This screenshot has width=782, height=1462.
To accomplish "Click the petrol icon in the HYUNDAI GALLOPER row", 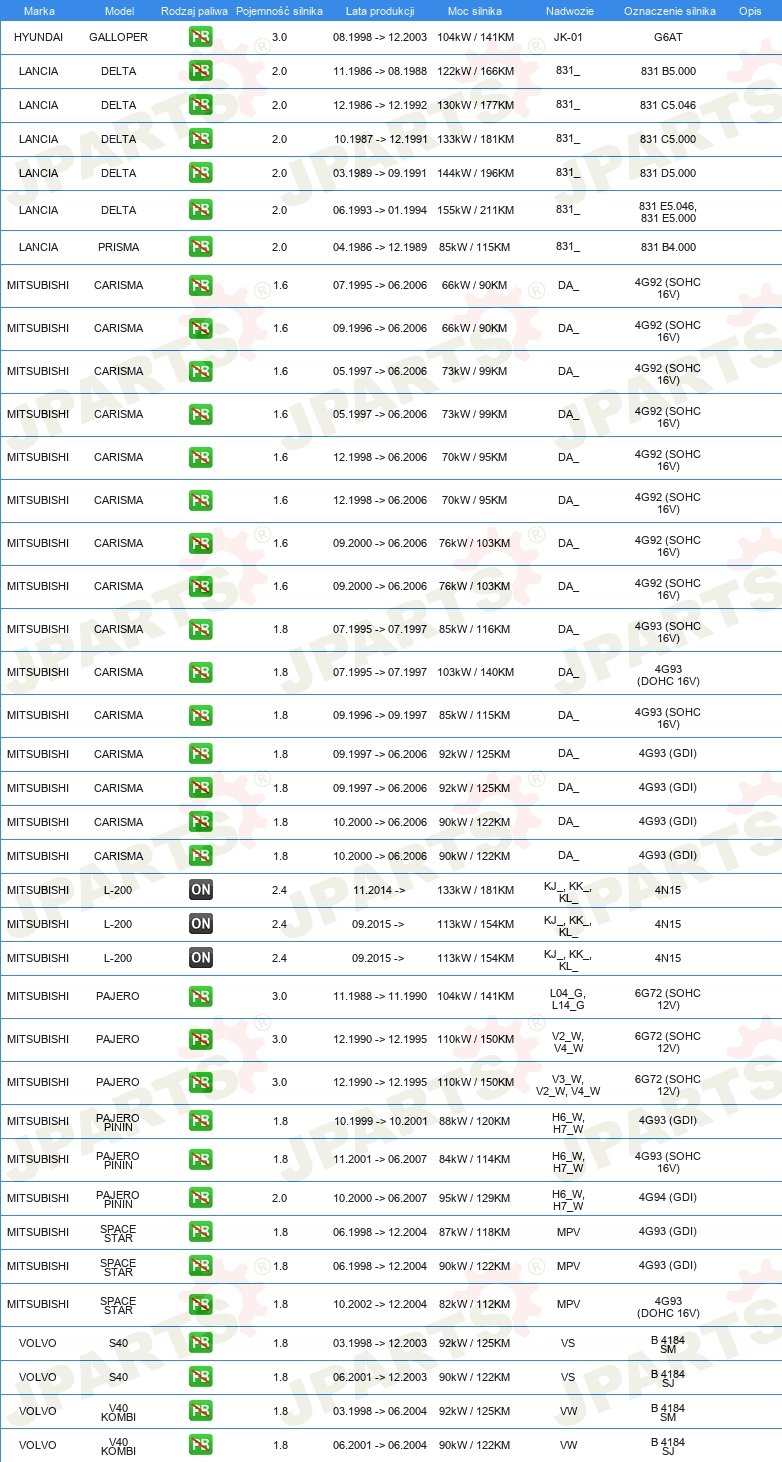I will (201, 37).
